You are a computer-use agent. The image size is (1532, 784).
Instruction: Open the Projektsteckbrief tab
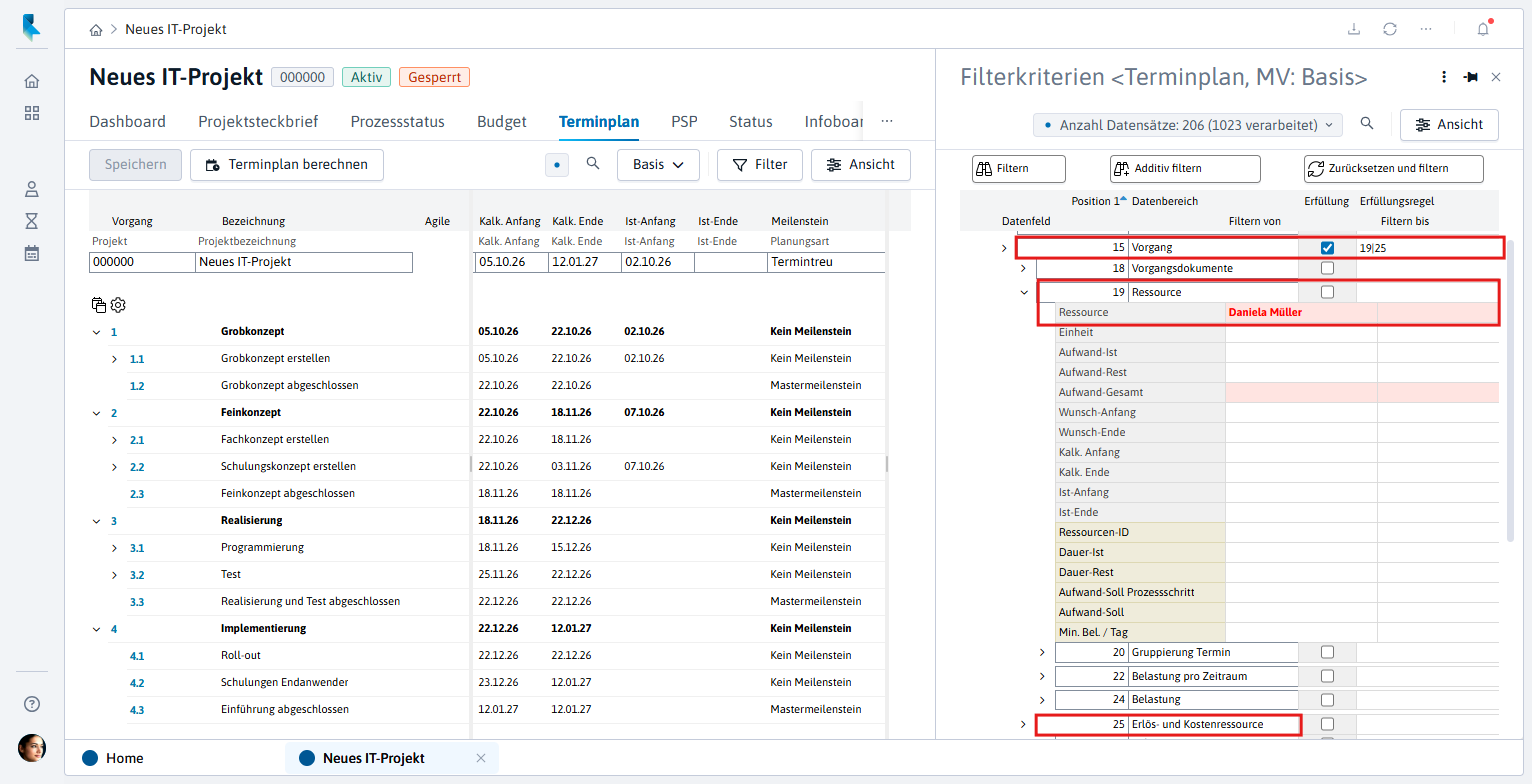[258, 122]
